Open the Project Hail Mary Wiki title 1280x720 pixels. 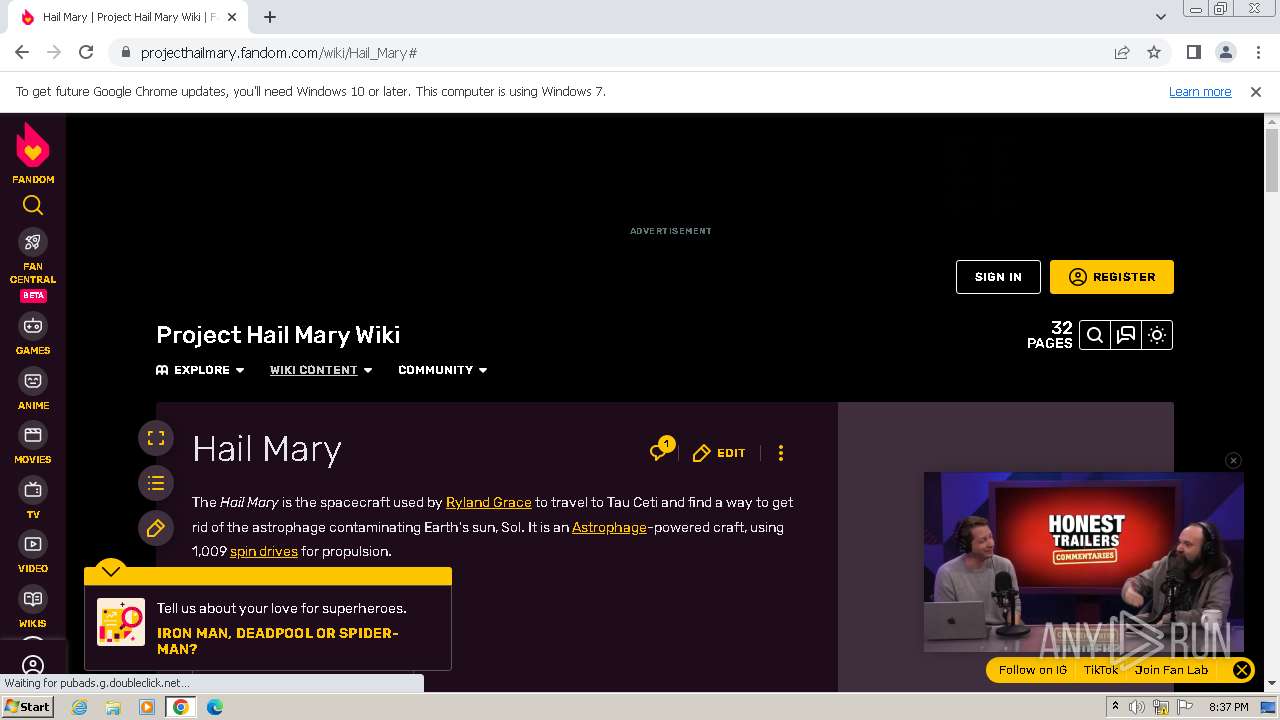[x=278, y=335]
